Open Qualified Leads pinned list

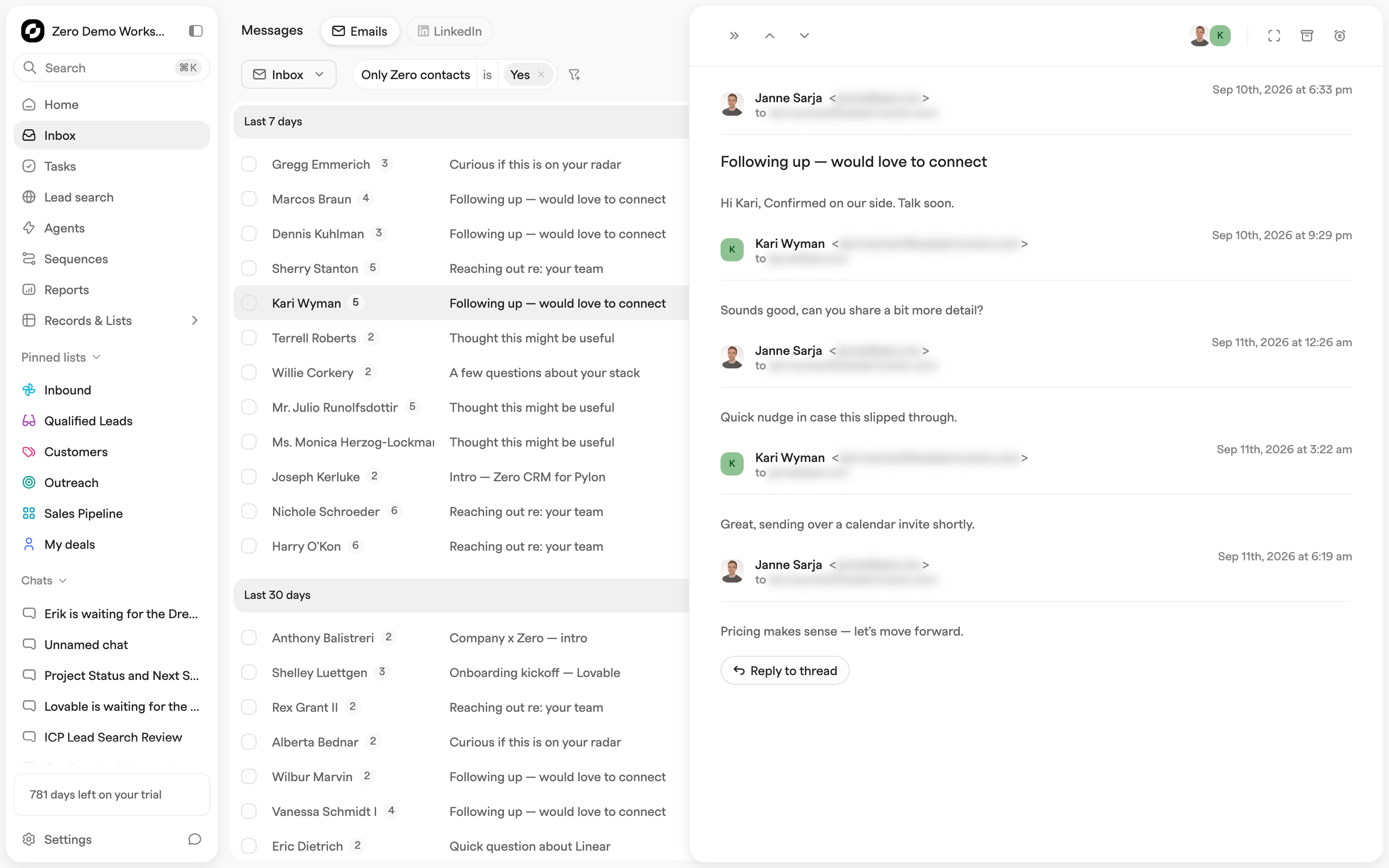click(x=112, y=421)
